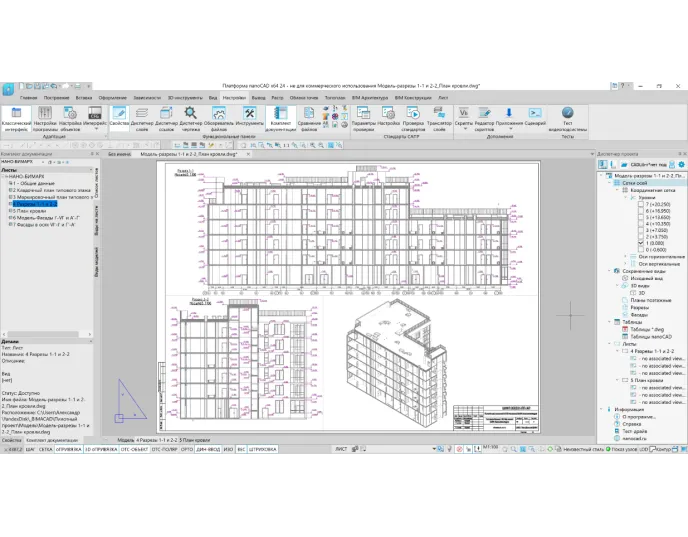Open the Справка link in Информация

pos(632,424)
